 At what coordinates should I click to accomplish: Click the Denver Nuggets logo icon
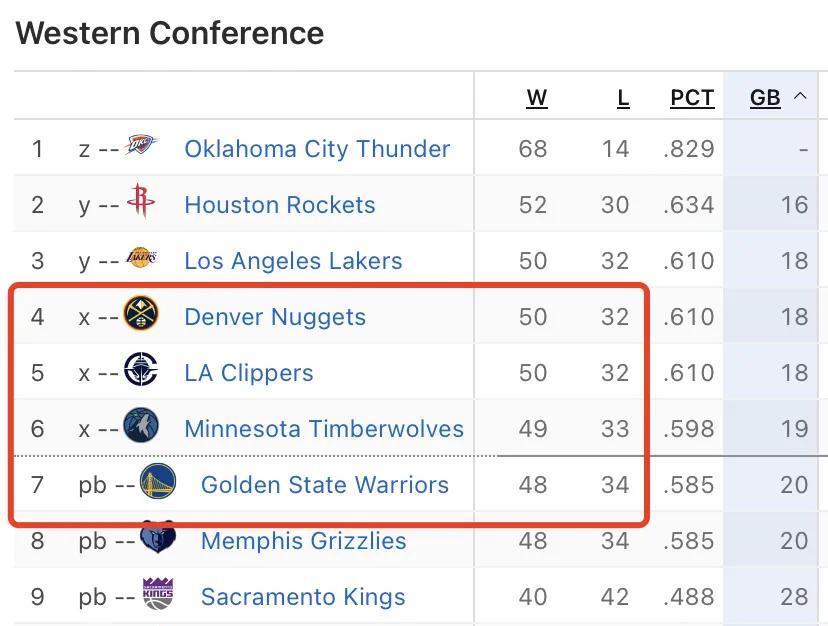tap(141, 315)
